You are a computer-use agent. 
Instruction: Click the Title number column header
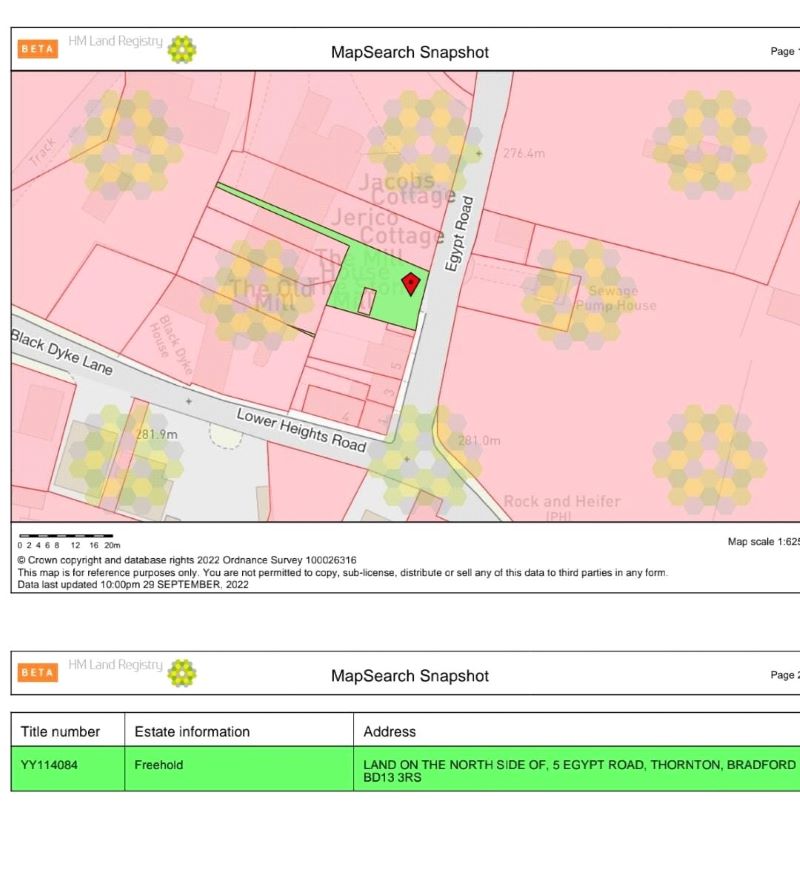pyautogui.click(x=60, y=731)
